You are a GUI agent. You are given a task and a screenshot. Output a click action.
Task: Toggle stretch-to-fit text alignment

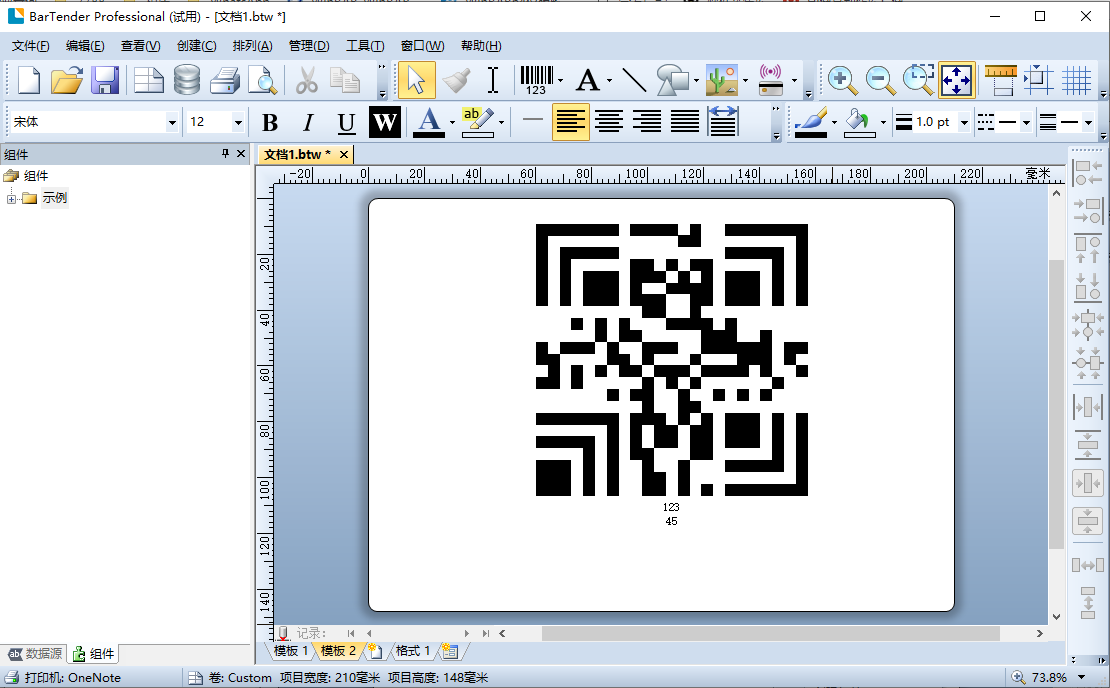click(723, 122)
